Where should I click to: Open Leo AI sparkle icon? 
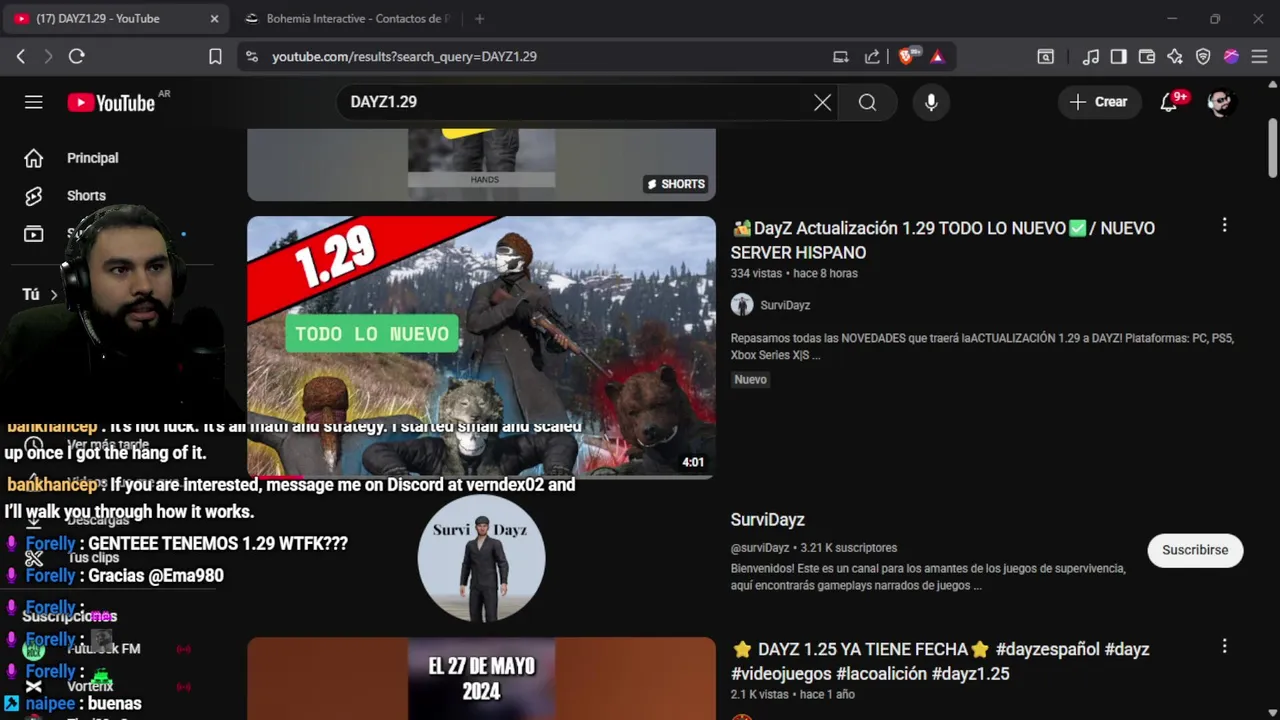(1175, 57)
